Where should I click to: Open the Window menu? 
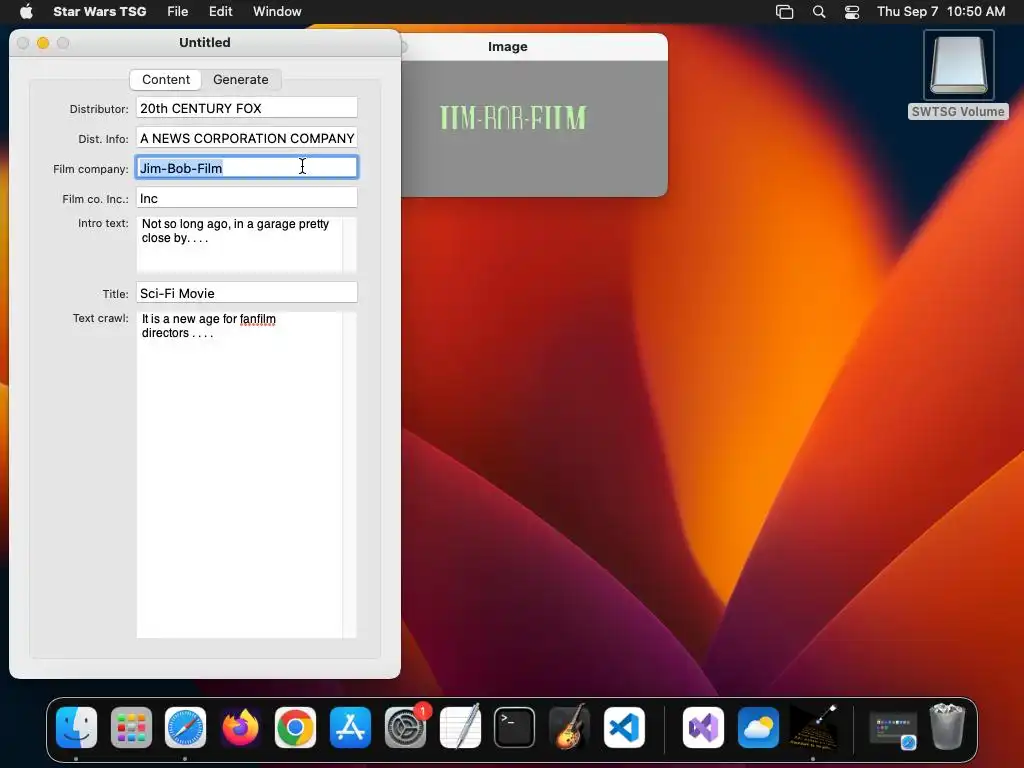(277, 11)
